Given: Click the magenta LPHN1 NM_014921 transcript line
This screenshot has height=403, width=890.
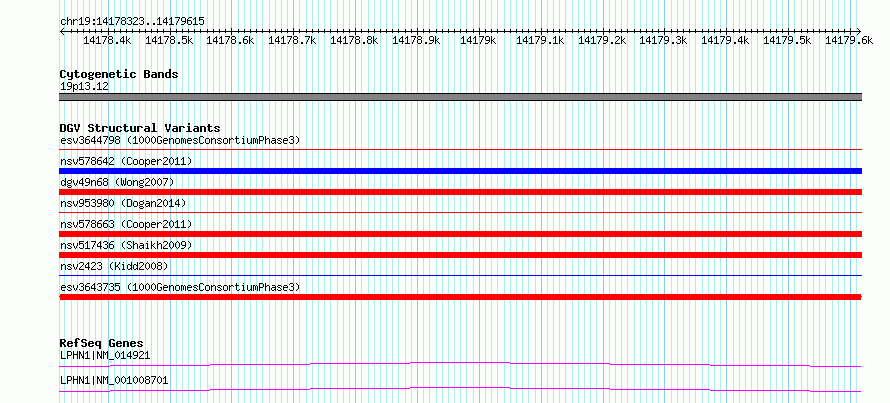Looking at the screenshot, I should tap(460, 364).
